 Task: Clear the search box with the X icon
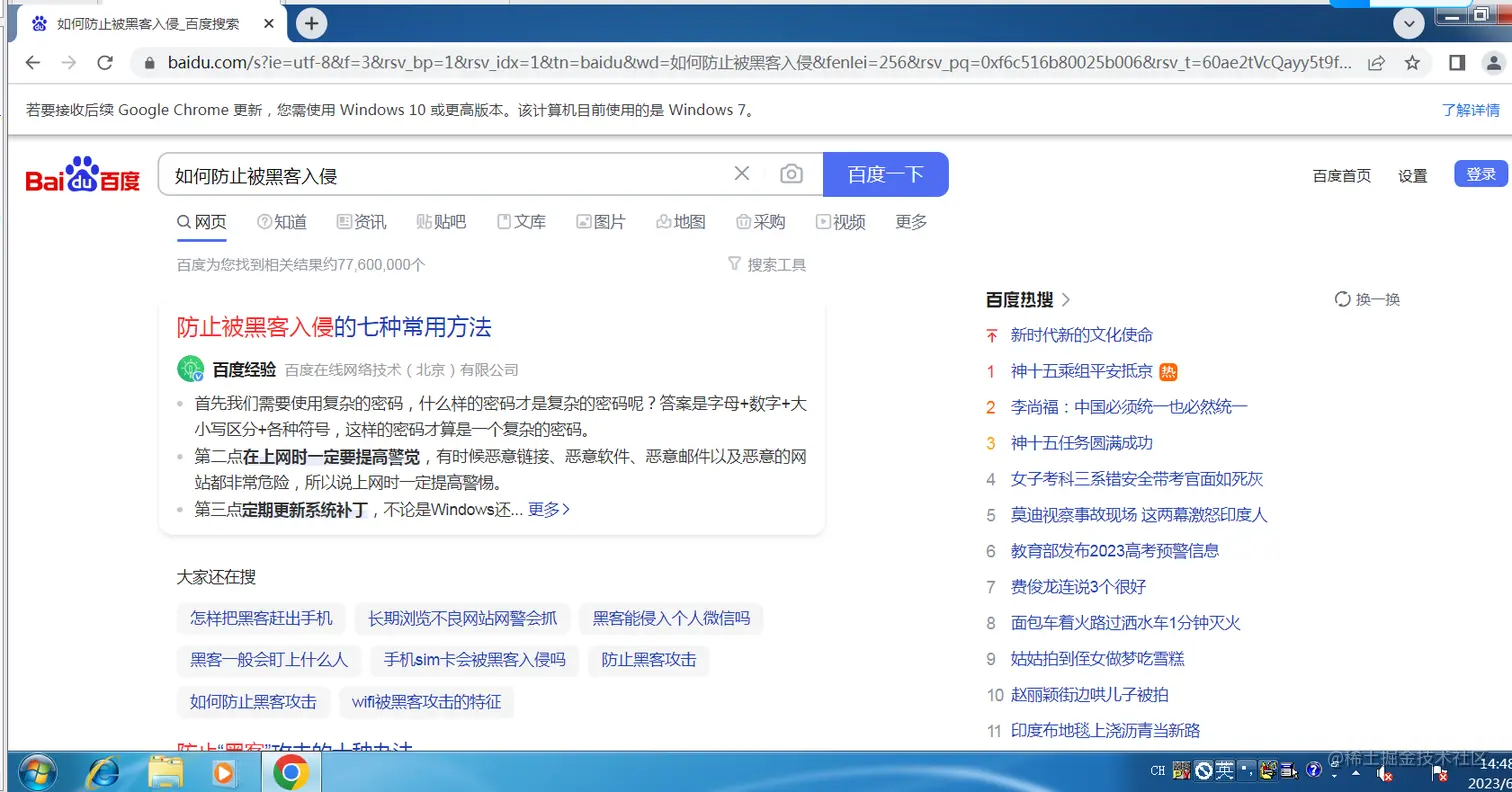742,174
